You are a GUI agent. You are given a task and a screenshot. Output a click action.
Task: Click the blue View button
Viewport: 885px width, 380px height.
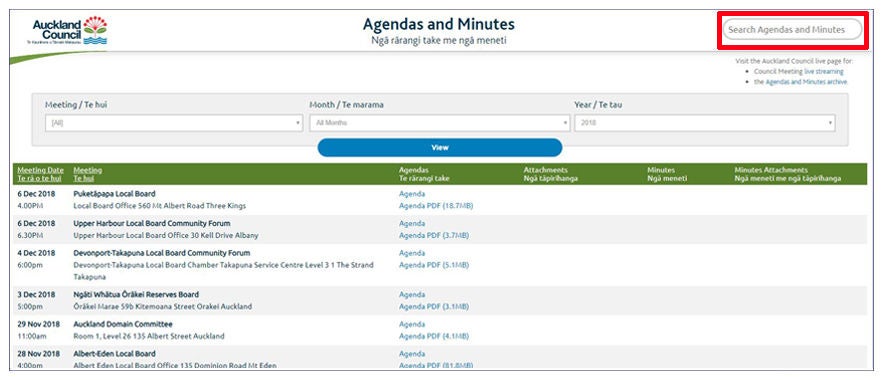[x=440, y=147]
